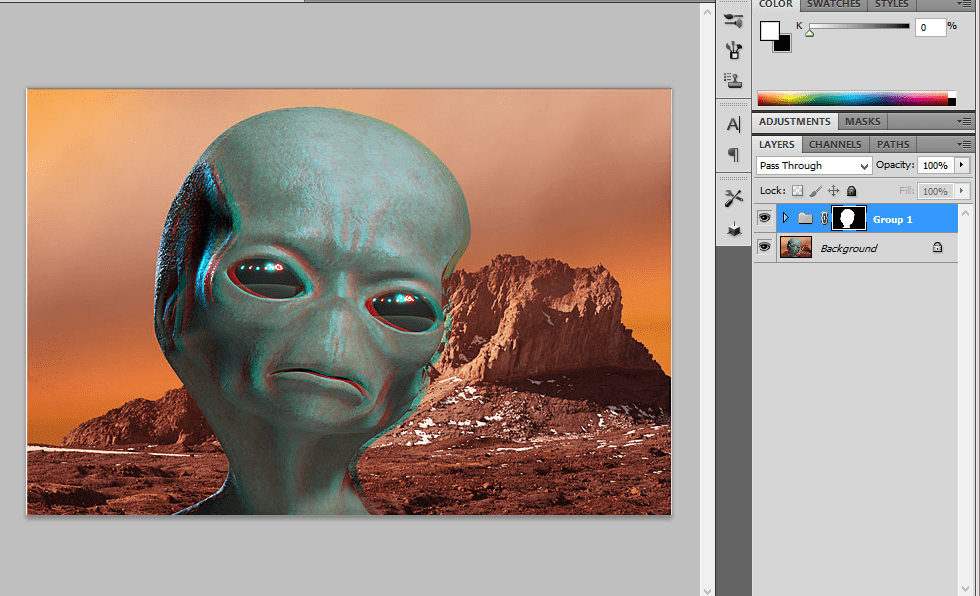Switch to the Paths tab

(893, 144)
